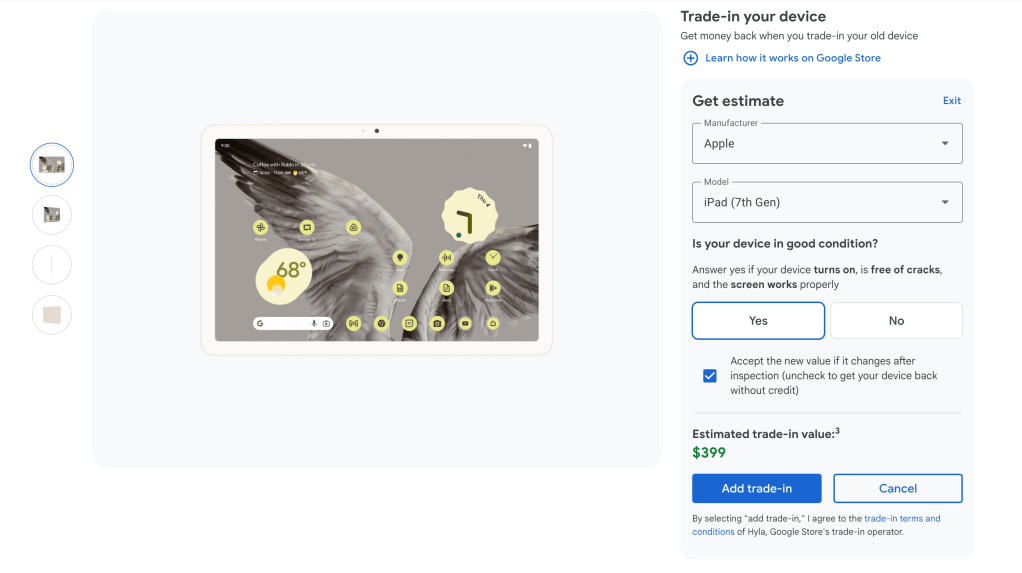1022x573 pixels.
Task: Exit the Get estimate panel
Action: 951,101
